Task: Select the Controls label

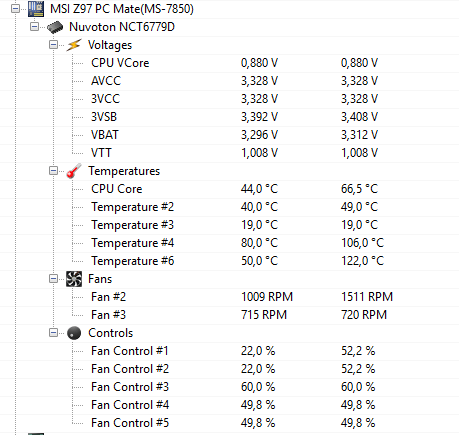Action: [x=111, y=333]
